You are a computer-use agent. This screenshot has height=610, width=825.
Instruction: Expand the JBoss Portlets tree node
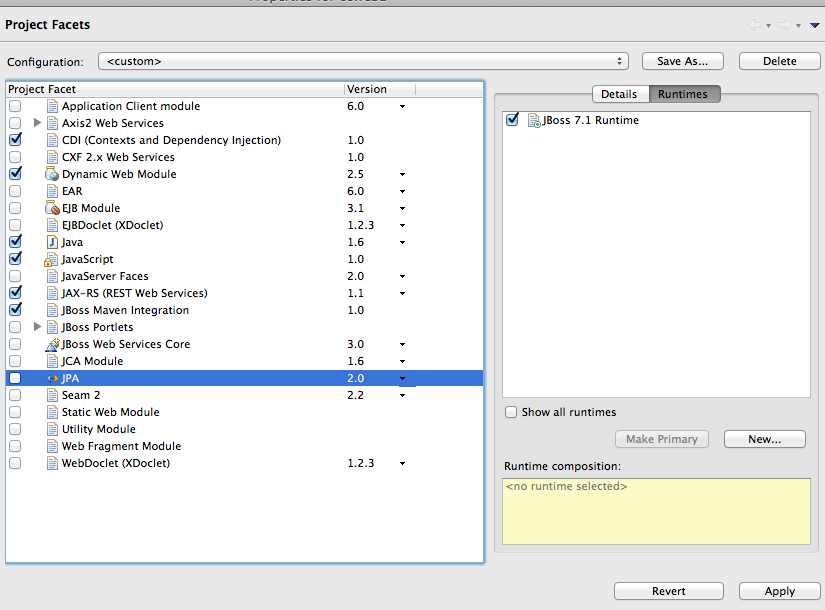(37, 327)
